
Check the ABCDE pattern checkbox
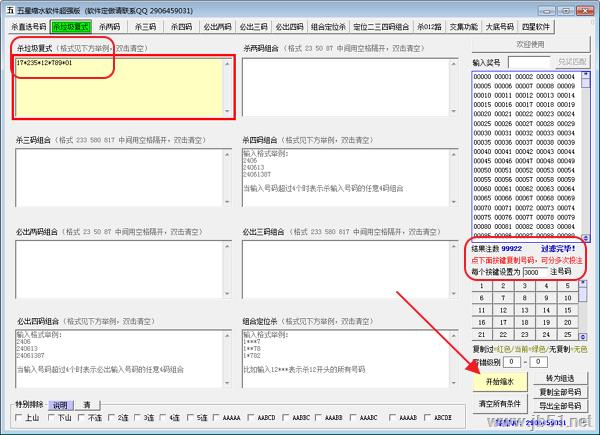coord(427,417)
